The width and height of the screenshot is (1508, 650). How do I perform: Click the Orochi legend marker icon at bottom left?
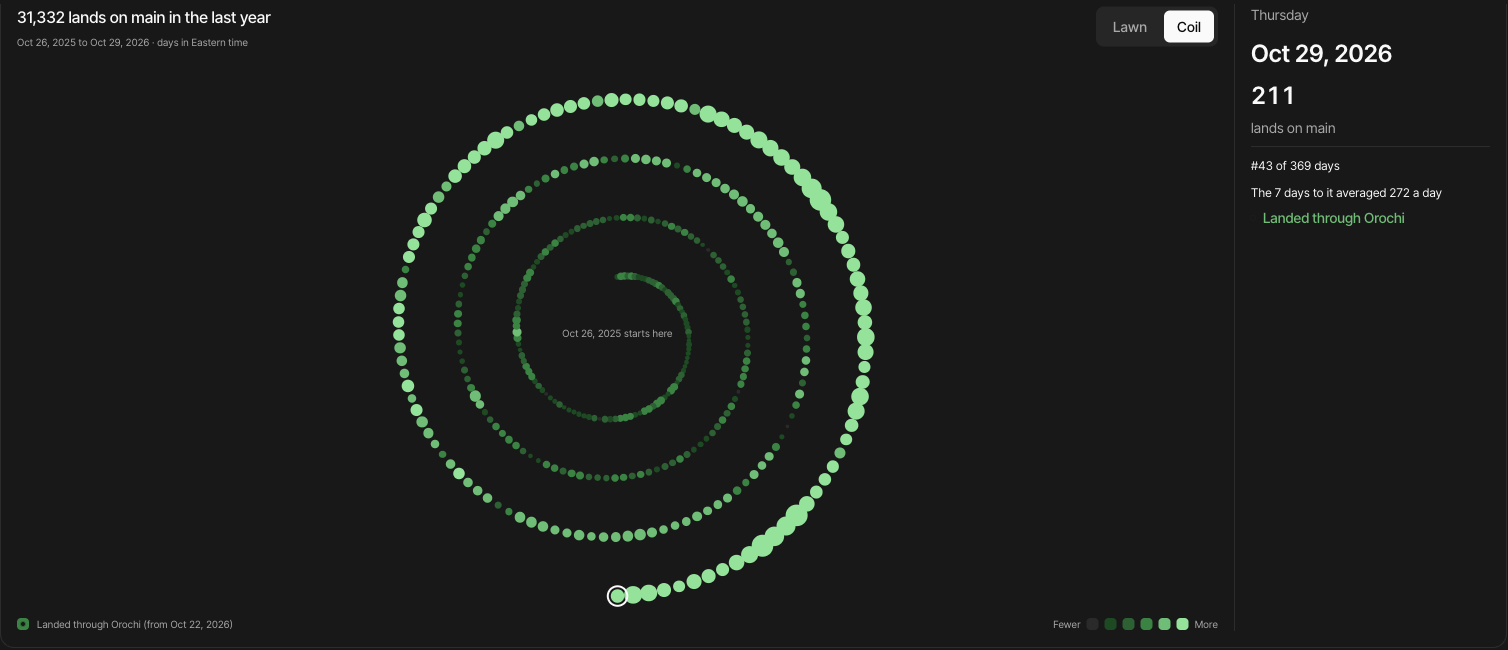pyautogui.click(x=23, y=624)
